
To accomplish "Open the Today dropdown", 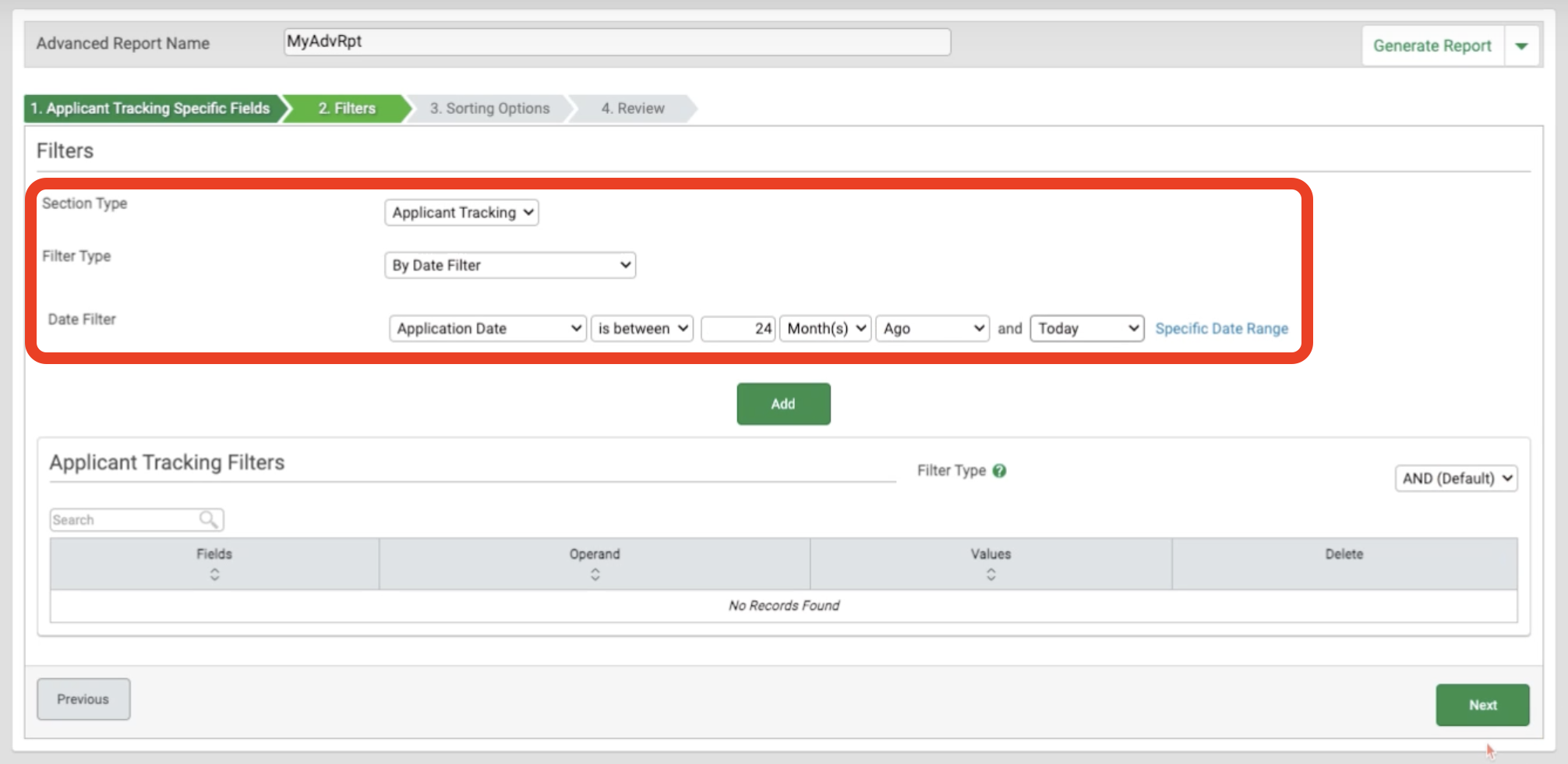I will (1086, 328).
